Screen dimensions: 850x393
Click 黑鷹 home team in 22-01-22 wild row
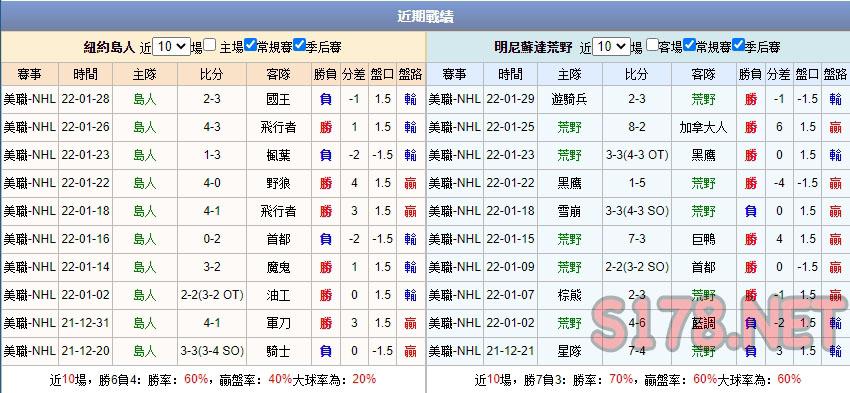coord(570,183)
